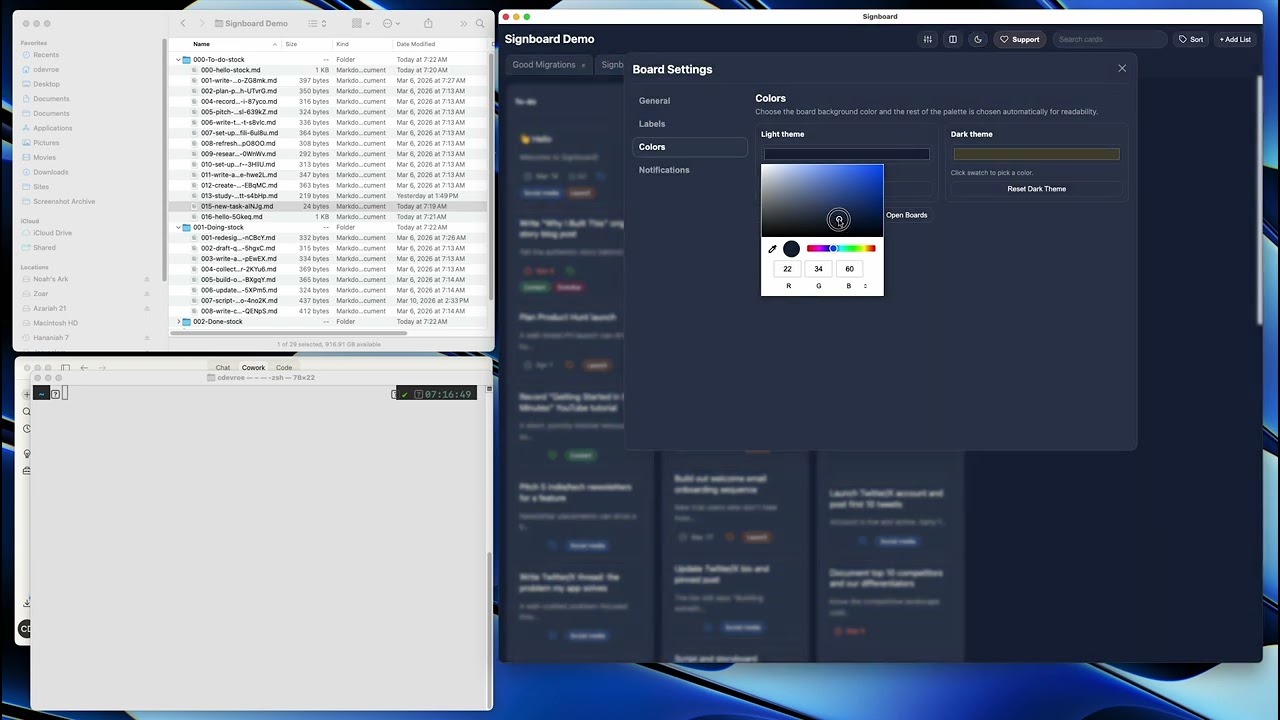Switch to the Code tab in Claude window
This screenshot has height=720, width=1280.
click(284, 368)
